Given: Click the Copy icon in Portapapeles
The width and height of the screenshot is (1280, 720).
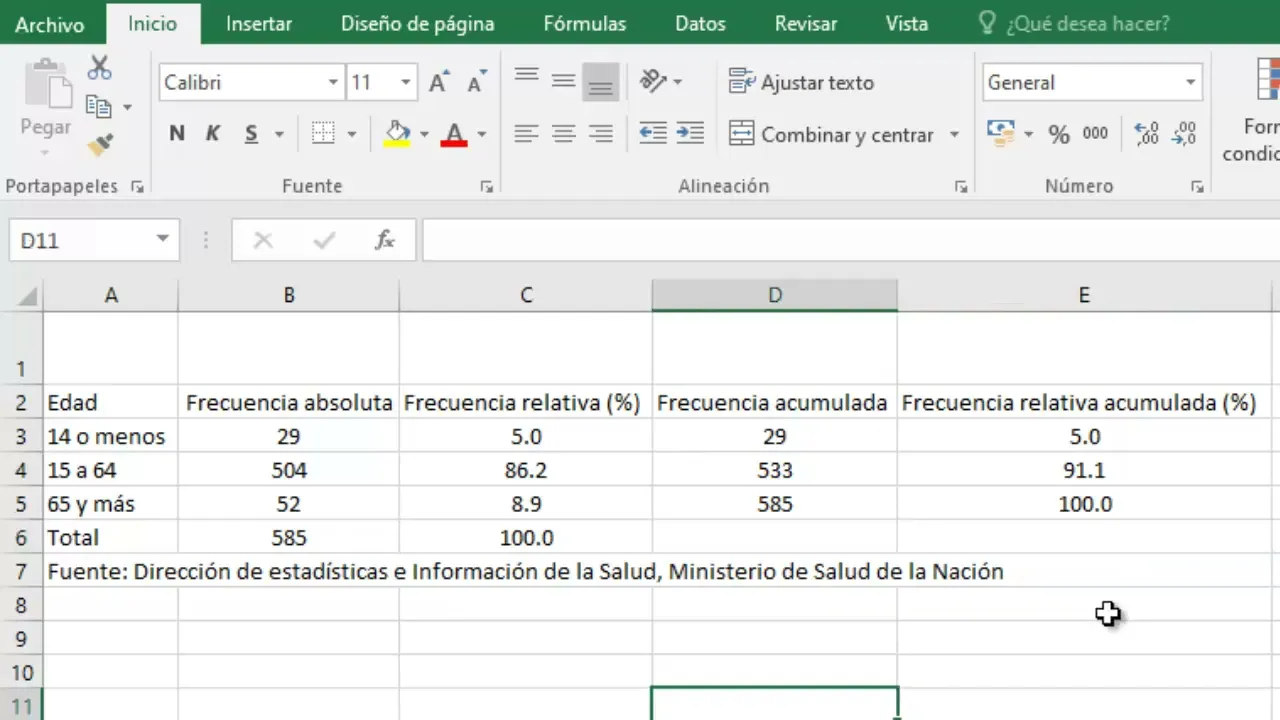Looking at the screenshot, I should pyautogui.click(x=98, y=106).
